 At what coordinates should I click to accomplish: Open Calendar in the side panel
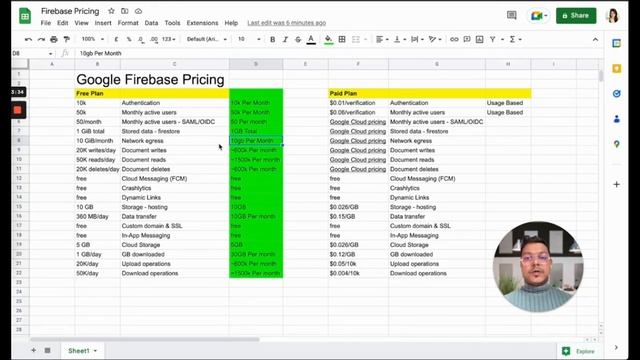(x=616, y=43)
